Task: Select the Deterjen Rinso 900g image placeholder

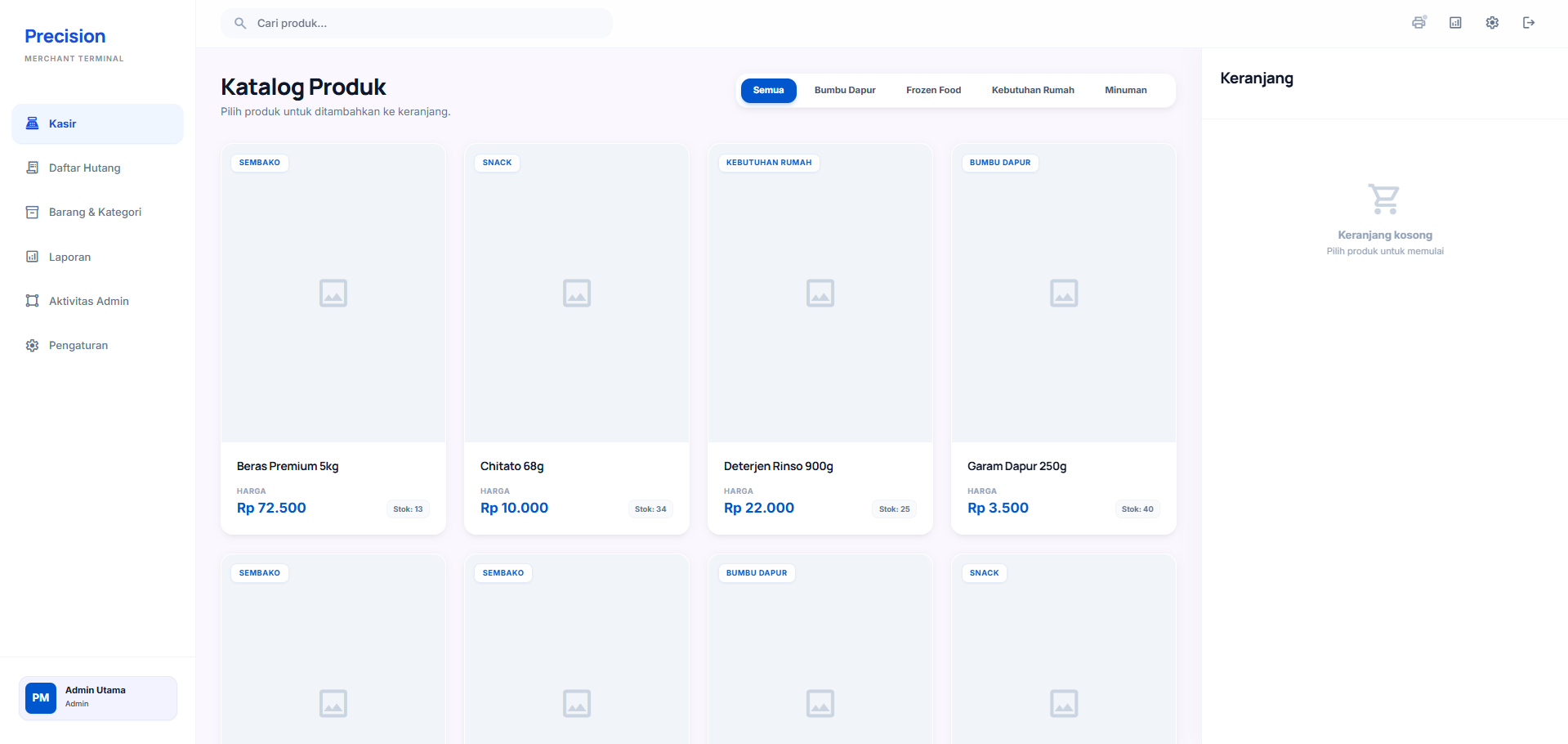Action: click(820, 294)
